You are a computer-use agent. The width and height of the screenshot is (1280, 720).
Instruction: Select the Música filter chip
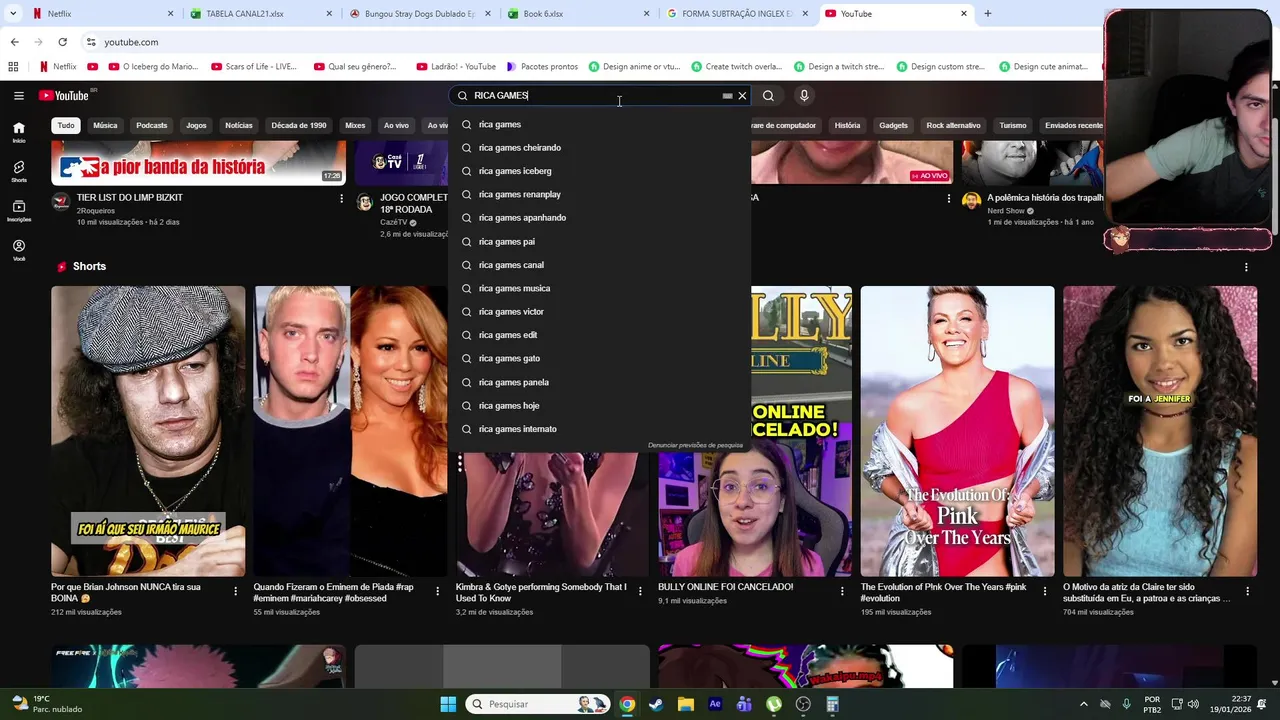pos(105,125)
